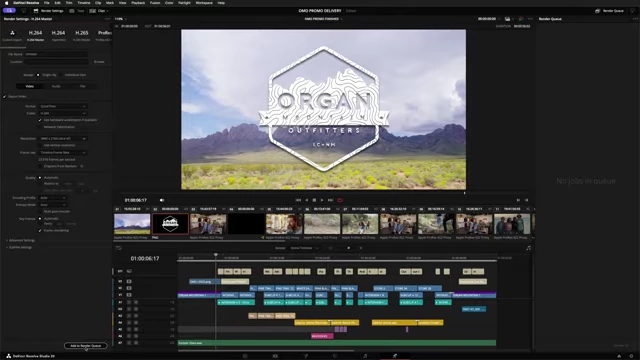The height and width of the screenshot is (360, 640).
Task: Toggle the Frame reordering checkbox
Action: point(40,231)
